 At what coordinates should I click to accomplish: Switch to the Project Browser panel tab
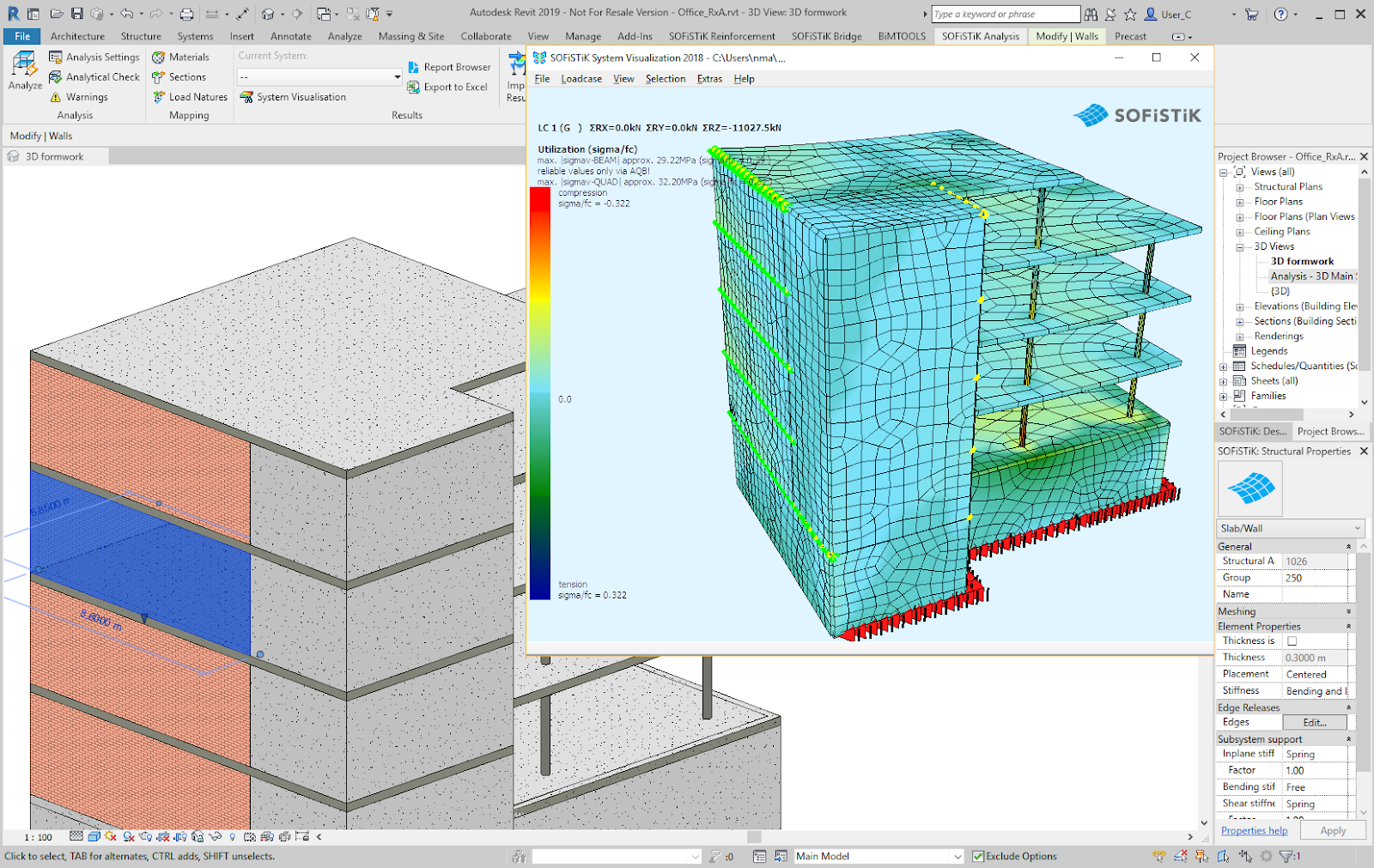tap(1330, 432)
